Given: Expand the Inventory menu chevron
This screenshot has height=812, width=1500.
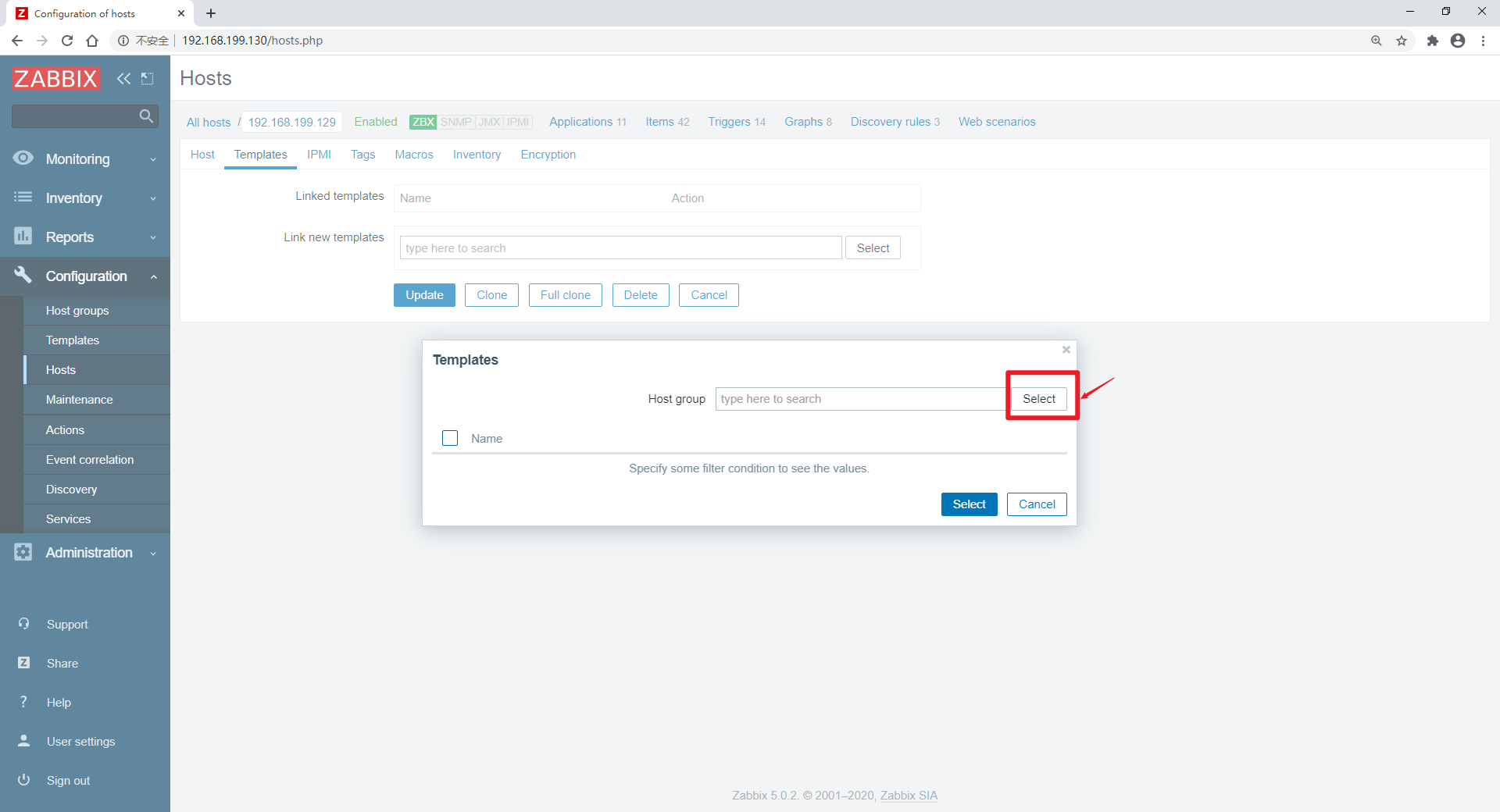Looking at the screenshot, I should (x=153, y=198).
